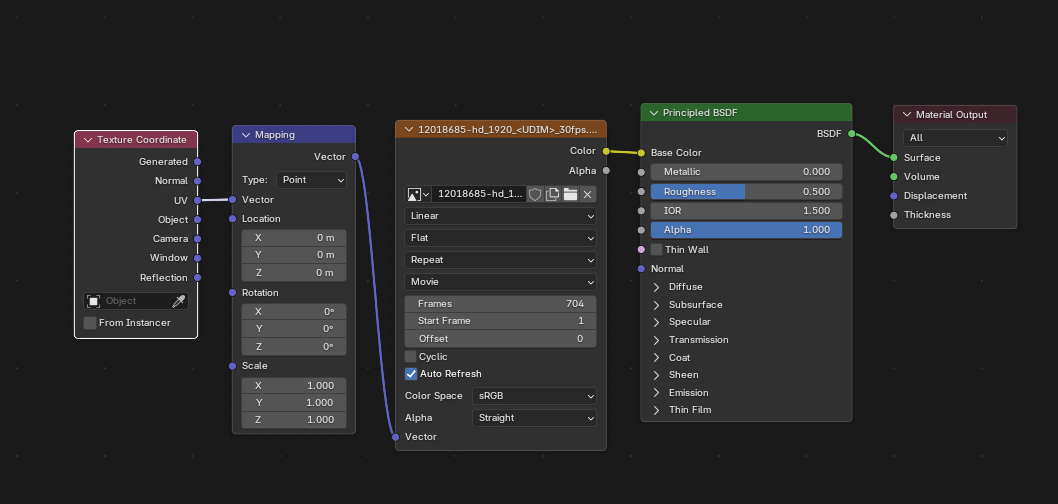Collapse the Material Output node
1058x504 pixels.
point(906,115)
